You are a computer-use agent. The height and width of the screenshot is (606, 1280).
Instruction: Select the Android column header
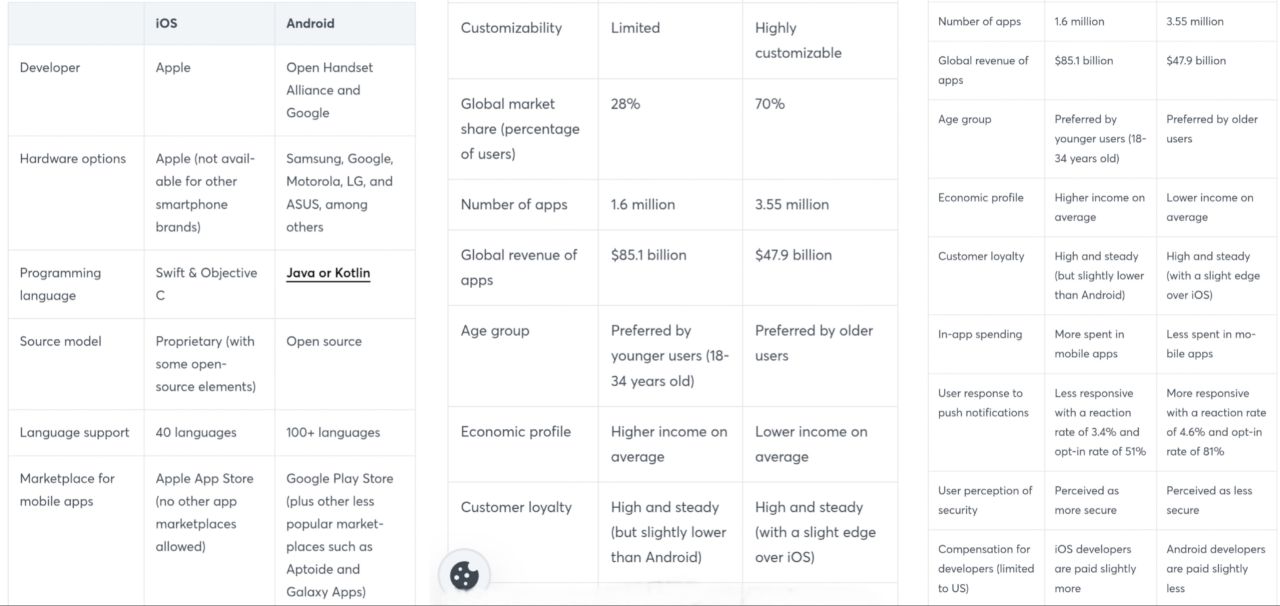310,23
